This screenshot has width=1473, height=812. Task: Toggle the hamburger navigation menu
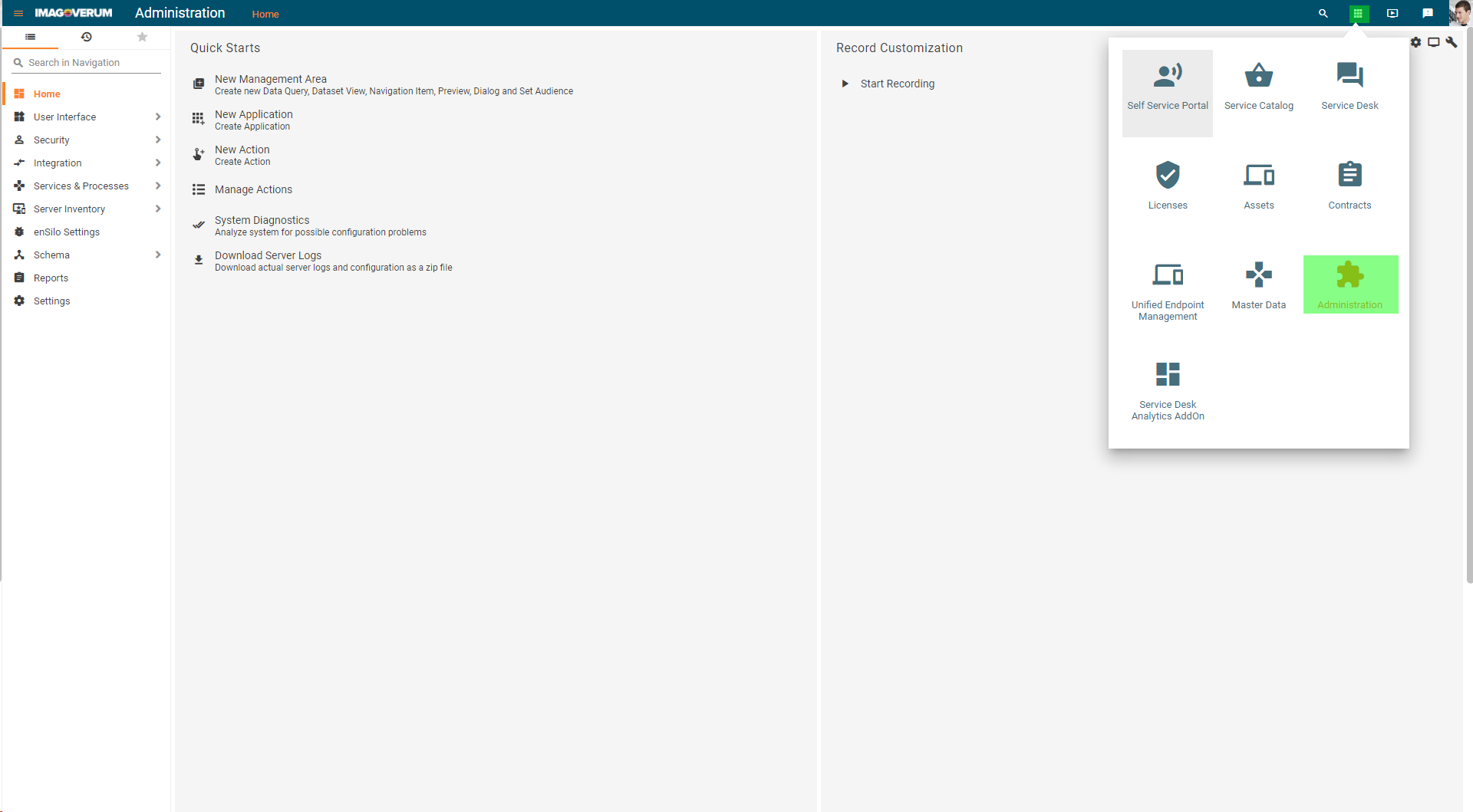[18, 13]
